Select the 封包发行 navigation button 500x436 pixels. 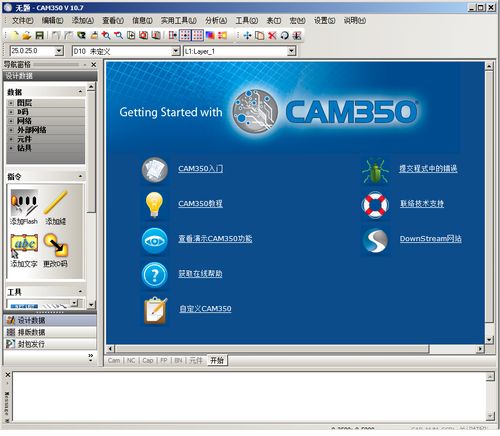tap(50, 344)
